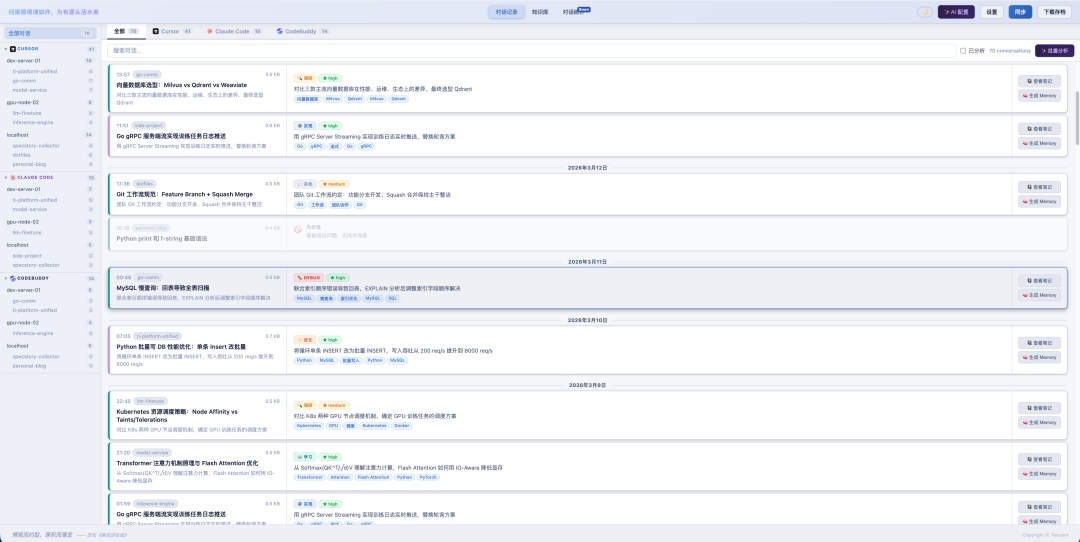Collapse the CODEBUDDY section arrow
The width and height of the screenshot is (1080, 542).
[6, 278]
